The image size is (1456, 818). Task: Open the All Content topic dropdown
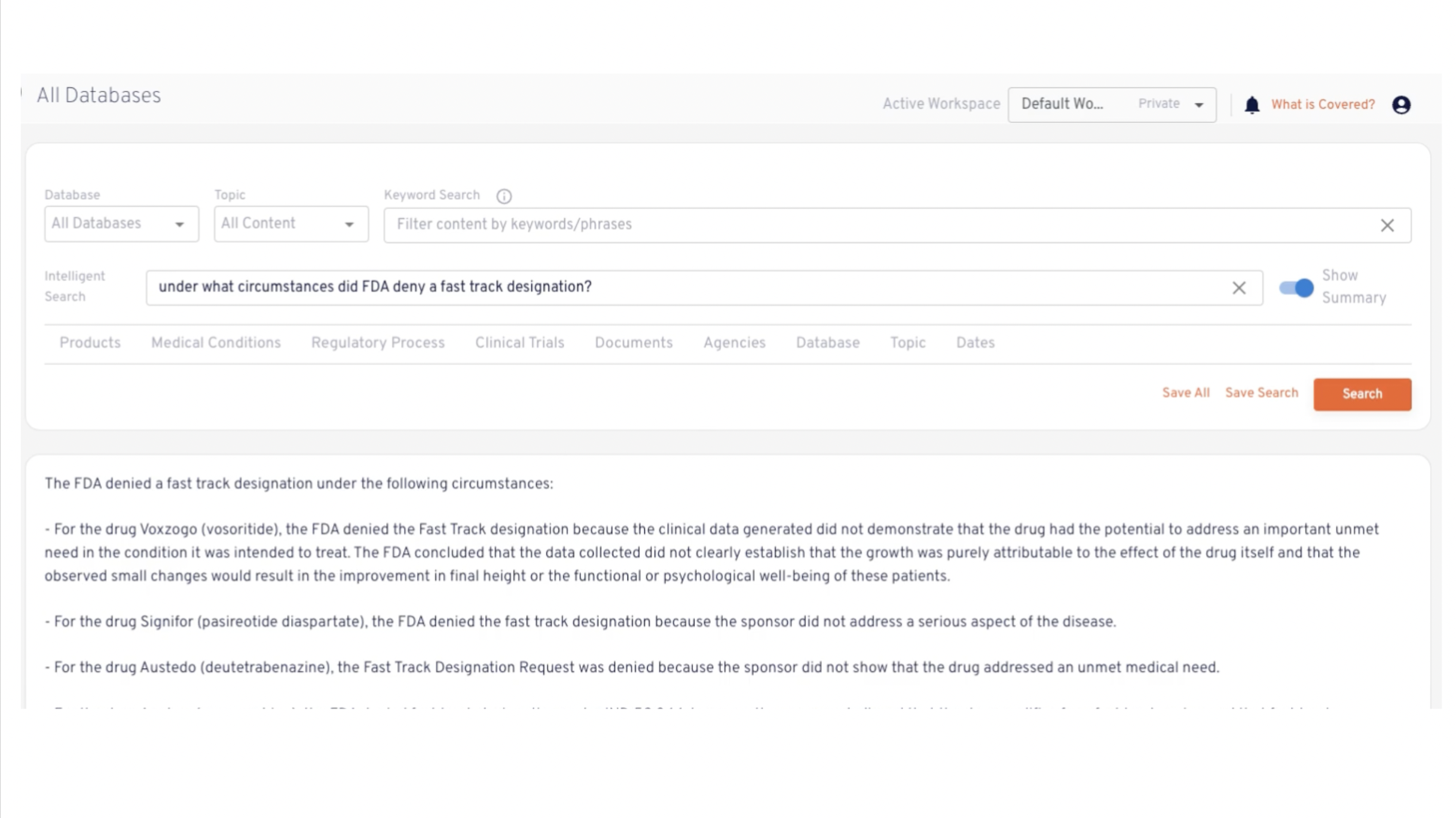click(291, 224)
